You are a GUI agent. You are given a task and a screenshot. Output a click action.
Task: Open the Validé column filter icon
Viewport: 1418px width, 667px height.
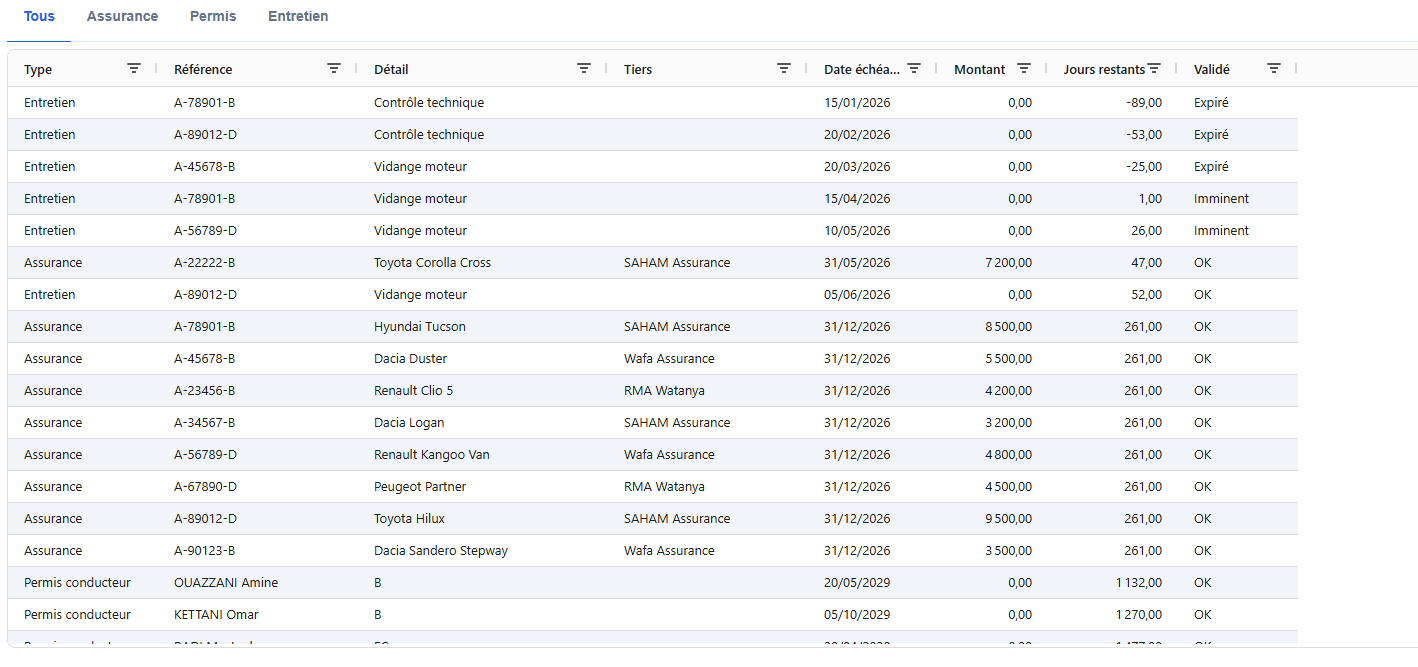click(1274, 69)
